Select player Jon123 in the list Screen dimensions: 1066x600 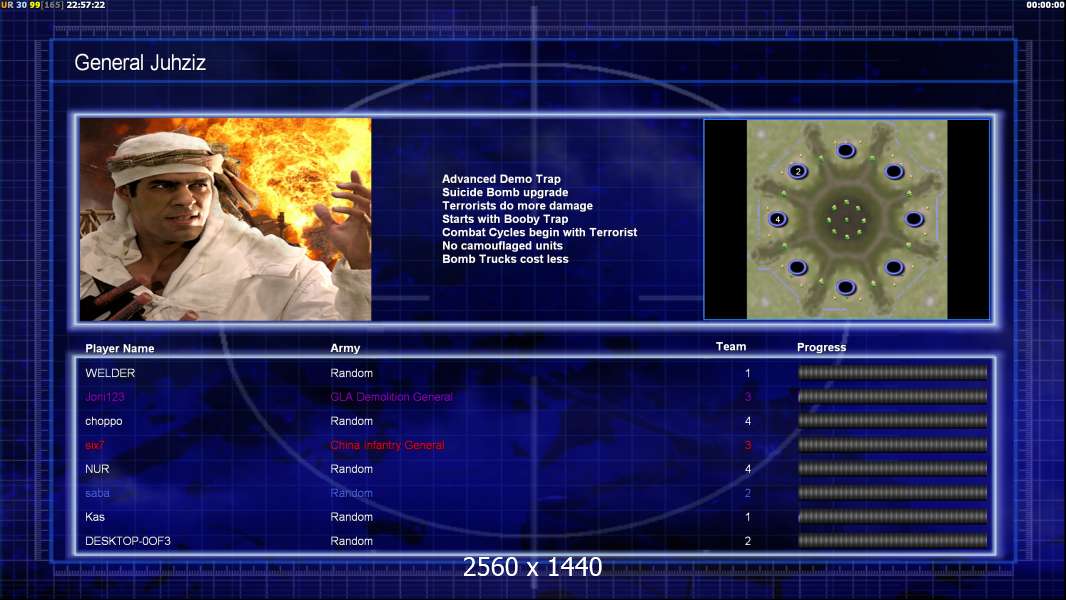(x=105, y=397)
